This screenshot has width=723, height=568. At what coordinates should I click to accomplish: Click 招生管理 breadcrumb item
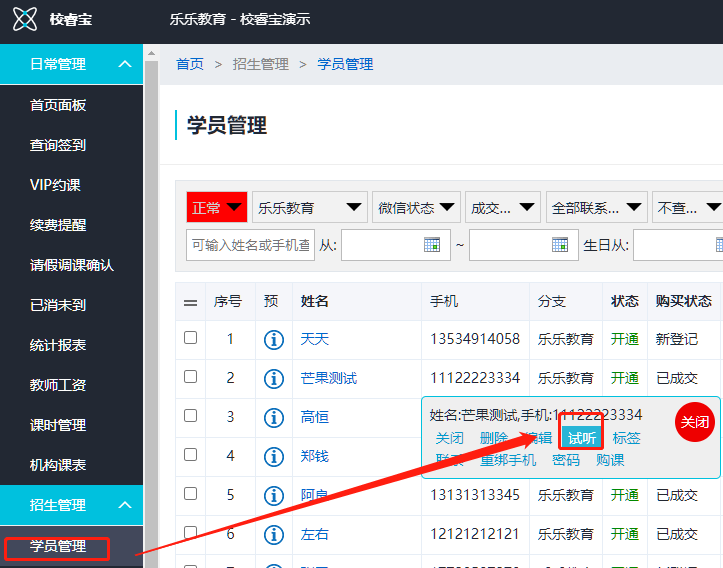click(x=261, y=64)
